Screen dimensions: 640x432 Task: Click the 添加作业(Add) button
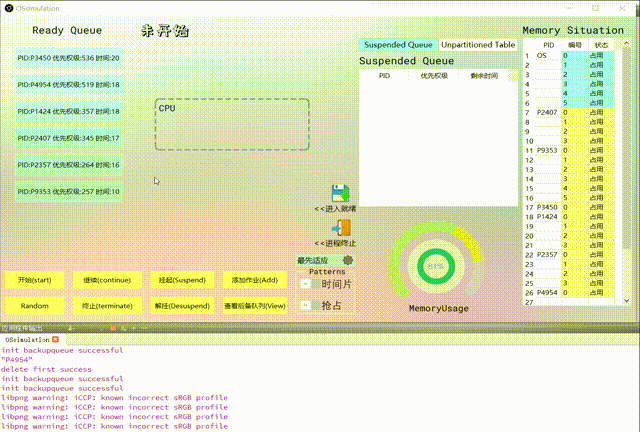click(255, 280)
